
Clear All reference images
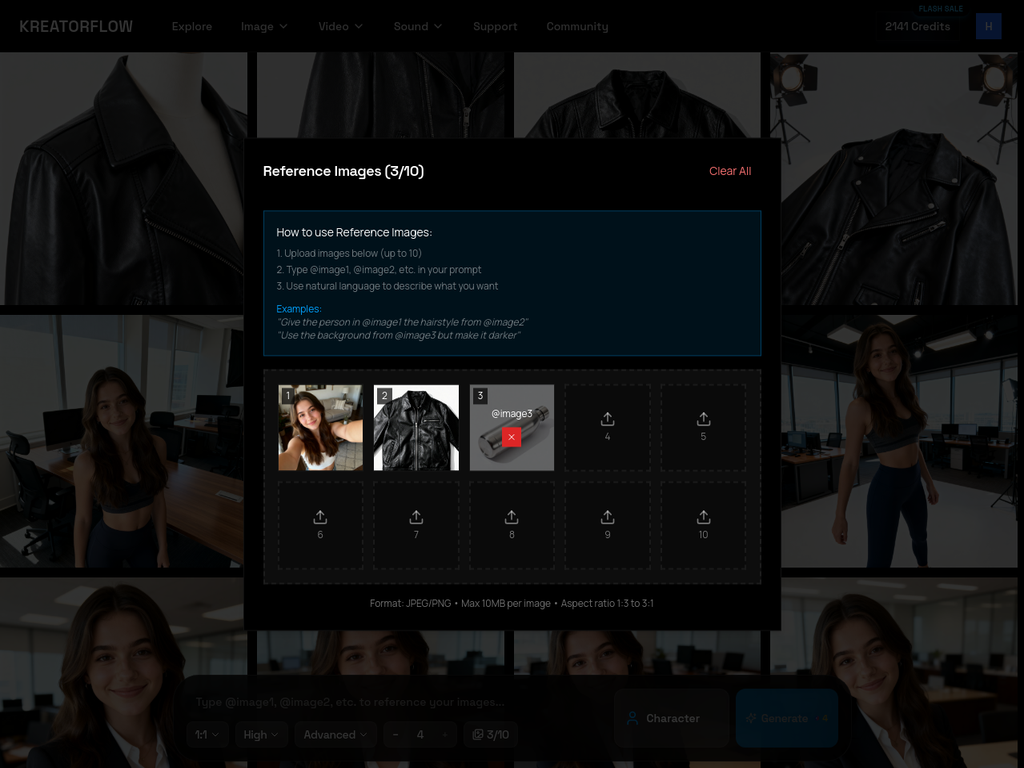pos(730,171)
